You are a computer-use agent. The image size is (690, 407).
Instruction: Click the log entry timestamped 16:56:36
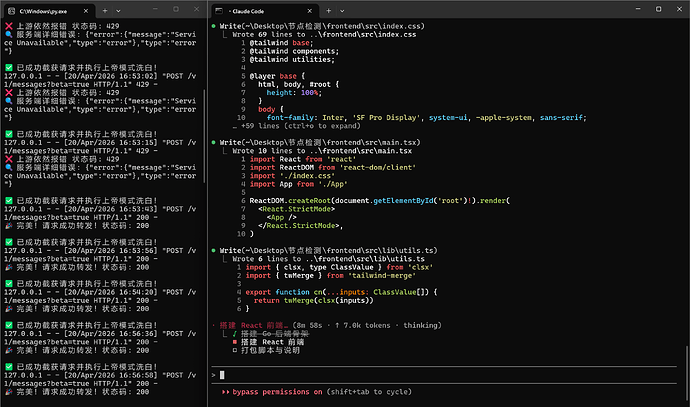pyautogui.click(x=100, y=338)
